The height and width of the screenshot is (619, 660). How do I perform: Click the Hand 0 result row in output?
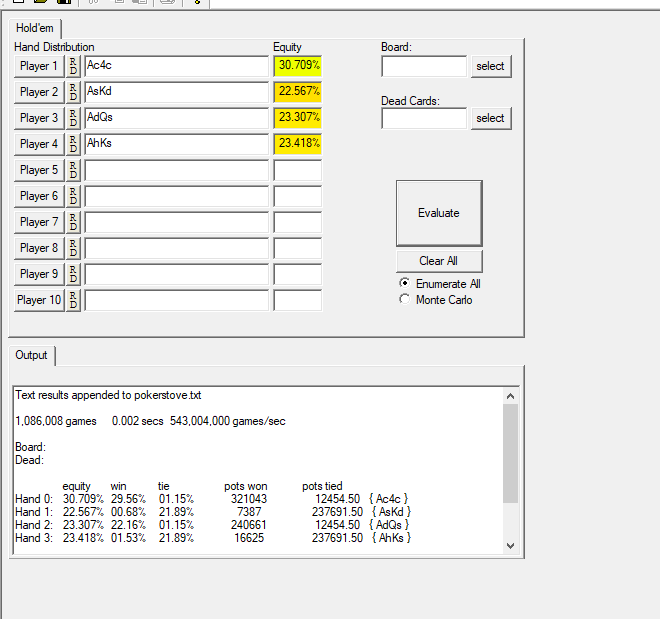tap(213, 499)
